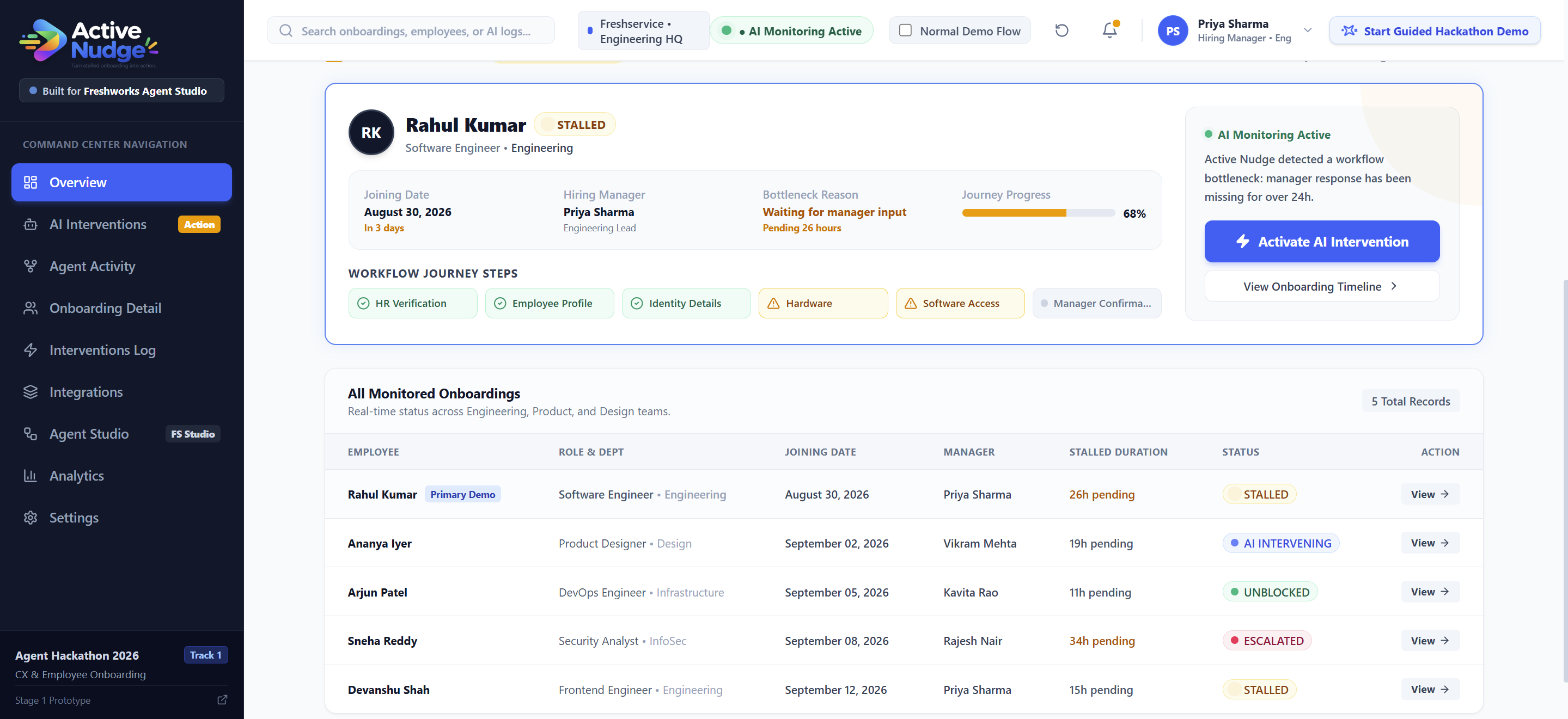Open the notifications bell
This screenshot has width=1568, height=719.
point(1109,30)
